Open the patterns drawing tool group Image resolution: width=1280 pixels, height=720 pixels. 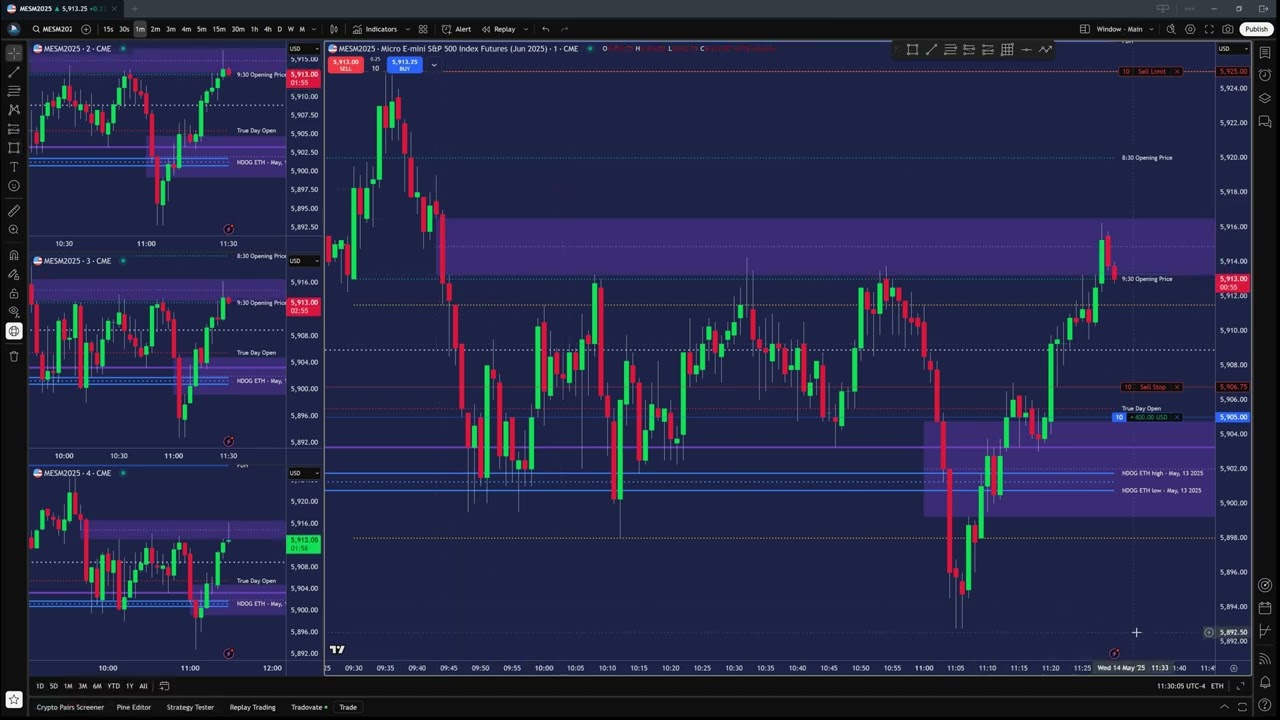[x=14, y=110]
